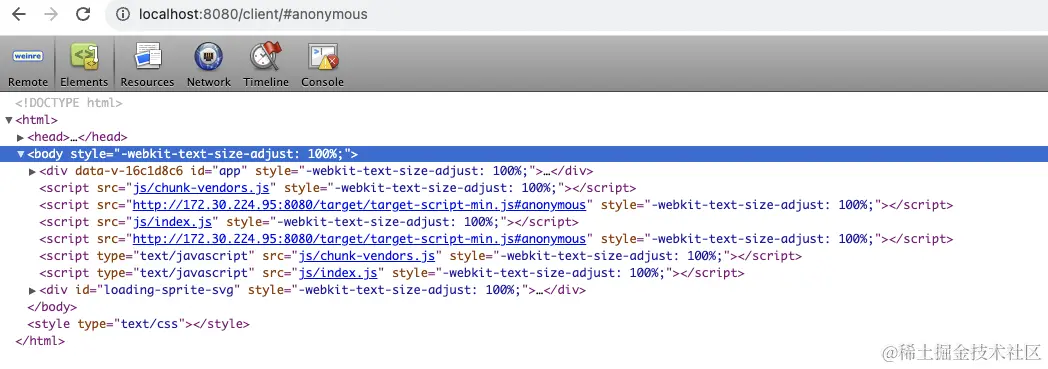The width and height of the screenshot is (1048, 369).
Task: Select the Elements panel icon
Action: pos(84,64)
